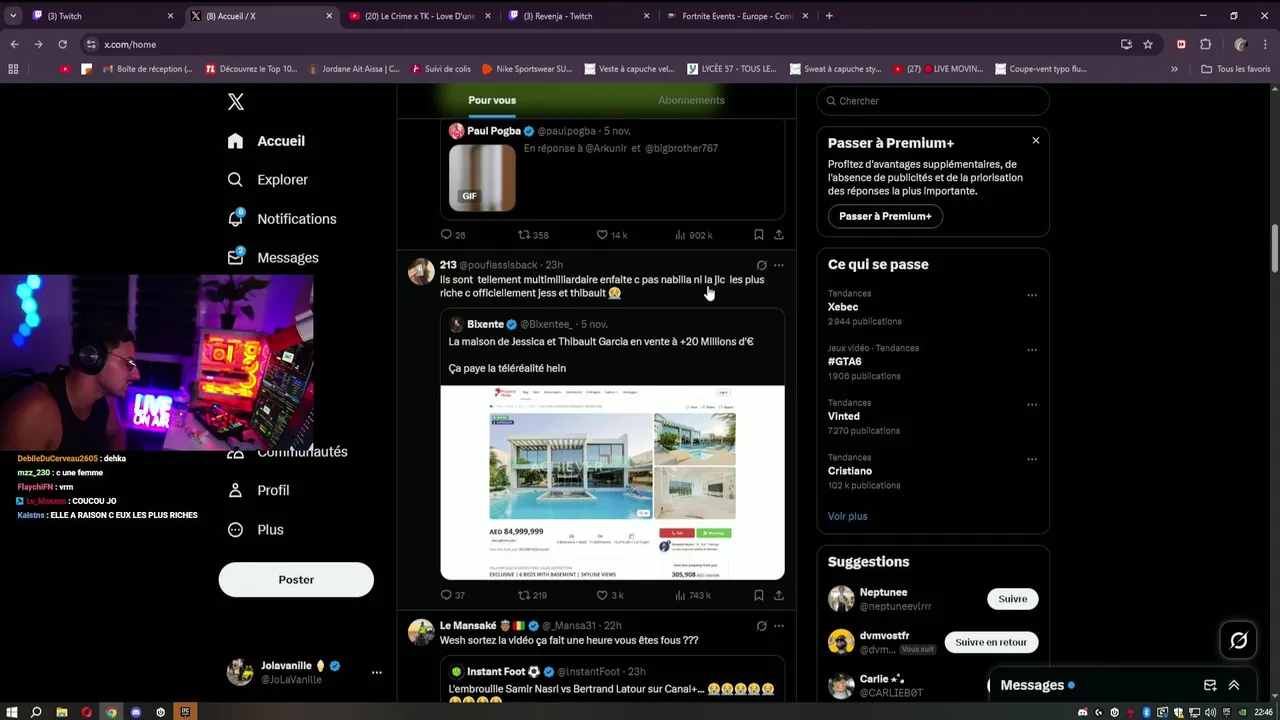Open Windows taskbar search
The image size is (1280, 720).
pyautogui.click(x=36, y=712)
